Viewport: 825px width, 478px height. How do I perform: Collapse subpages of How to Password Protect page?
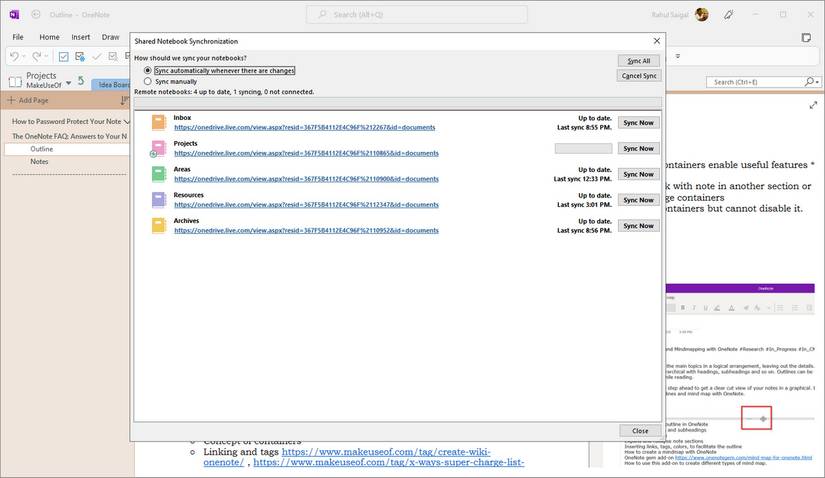126,122
